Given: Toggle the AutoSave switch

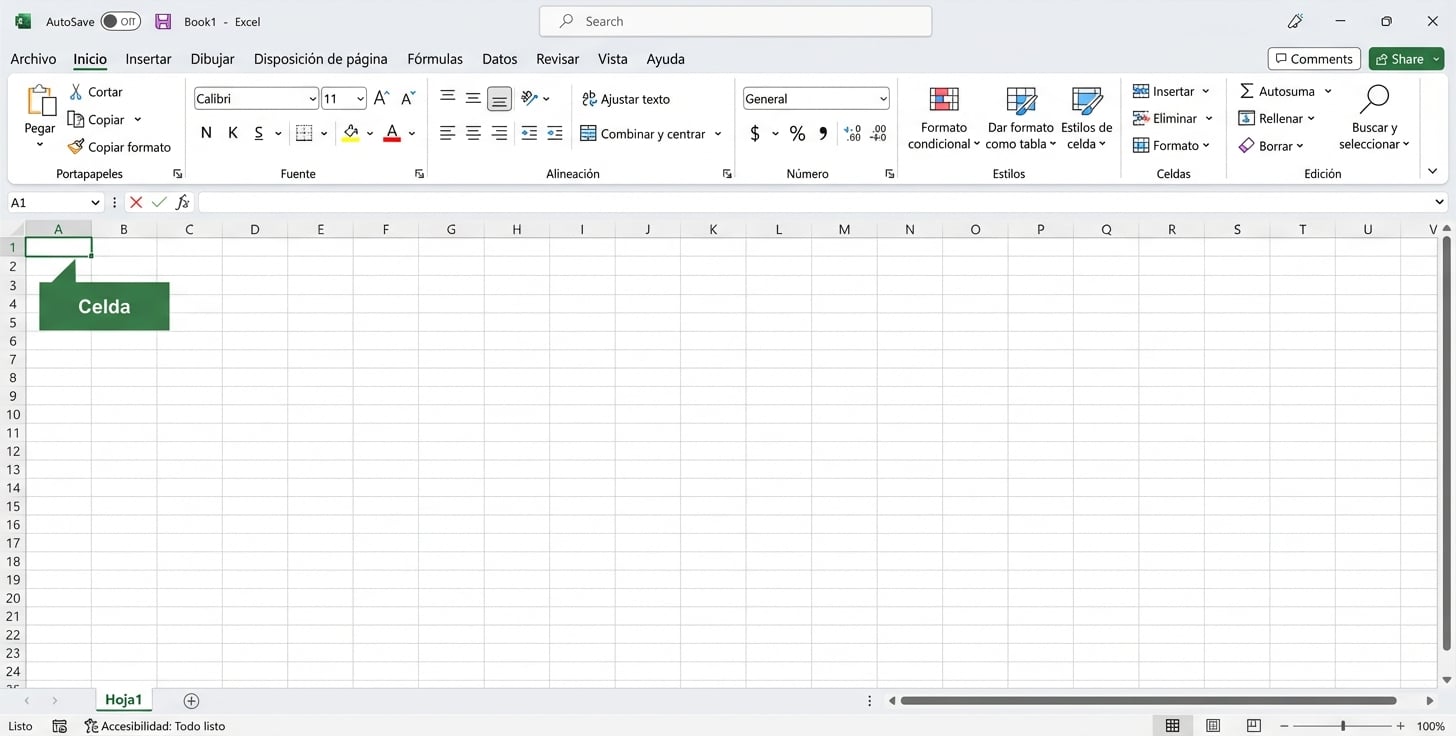Looking at the screenshot, I should coord(121,21).
